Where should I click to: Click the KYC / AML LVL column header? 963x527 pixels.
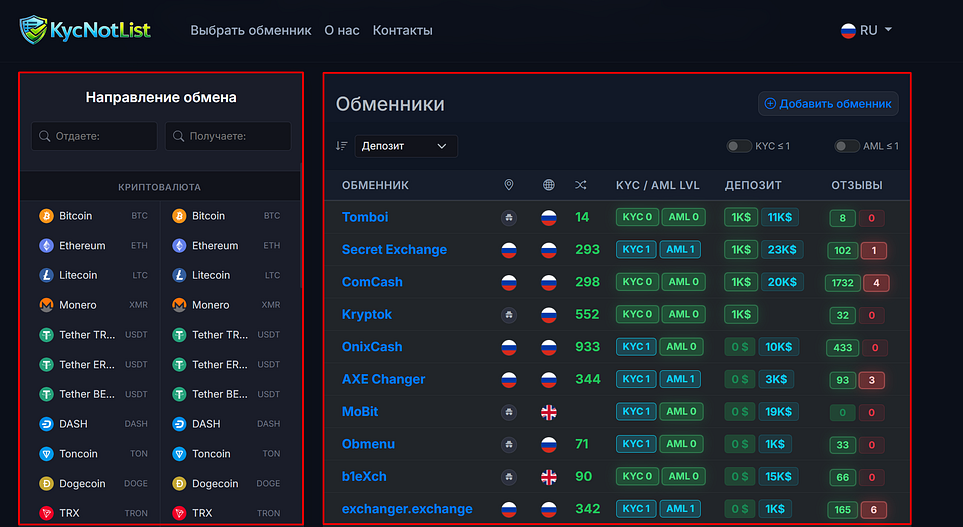pos(658,185)
